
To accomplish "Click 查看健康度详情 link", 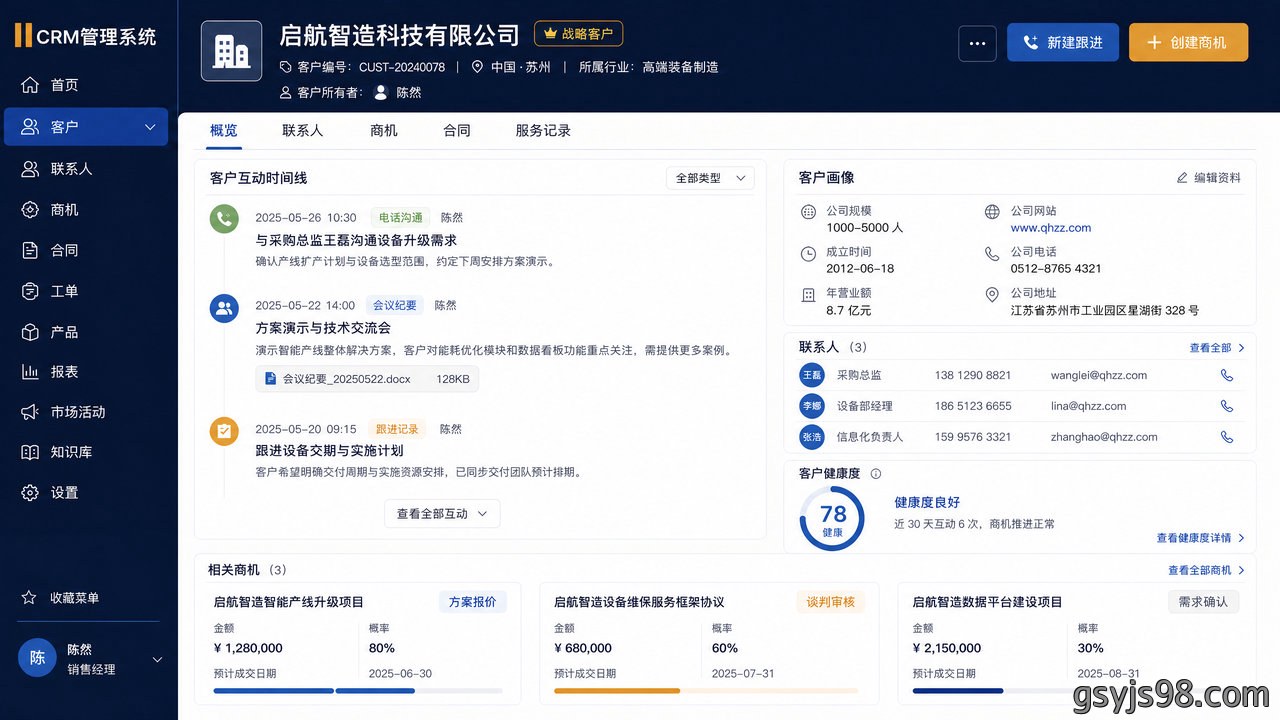I will point(1200,538).
